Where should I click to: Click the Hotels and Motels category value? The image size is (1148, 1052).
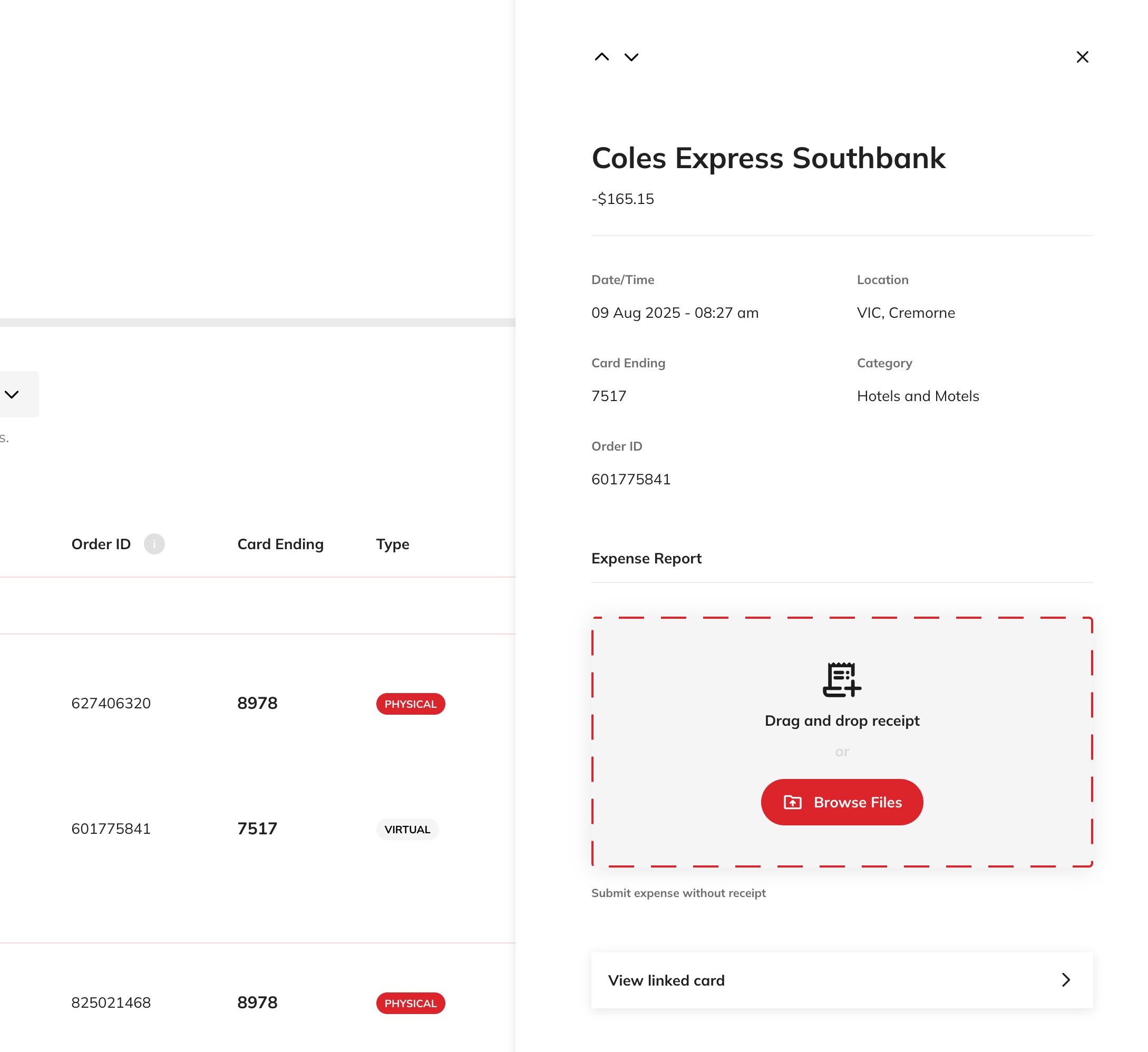click(x=917, y=396)
